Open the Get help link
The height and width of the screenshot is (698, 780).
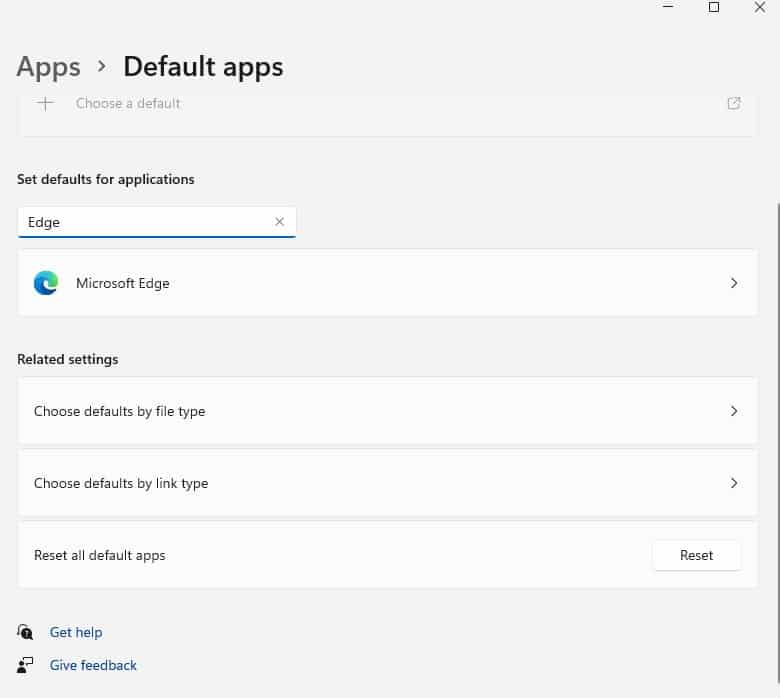(76, 632)
